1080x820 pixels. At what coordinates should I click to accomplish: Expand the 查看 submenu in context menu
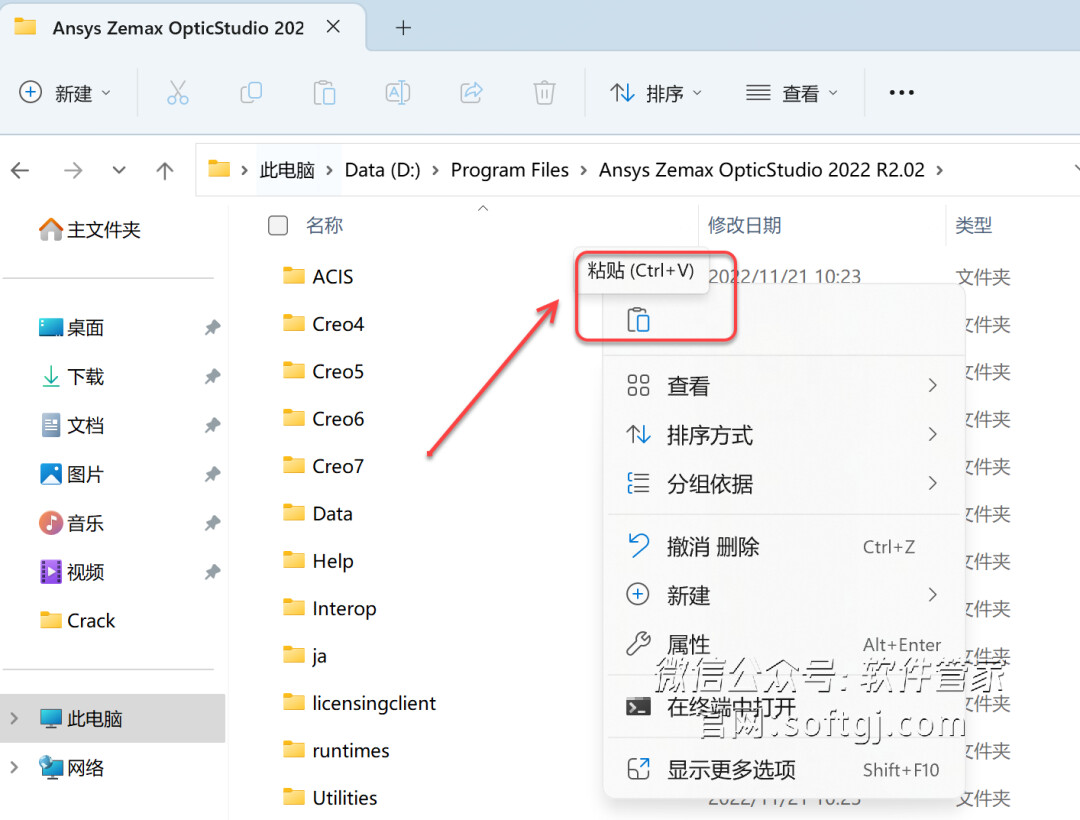pyautogui.click(x=782, y=386)
